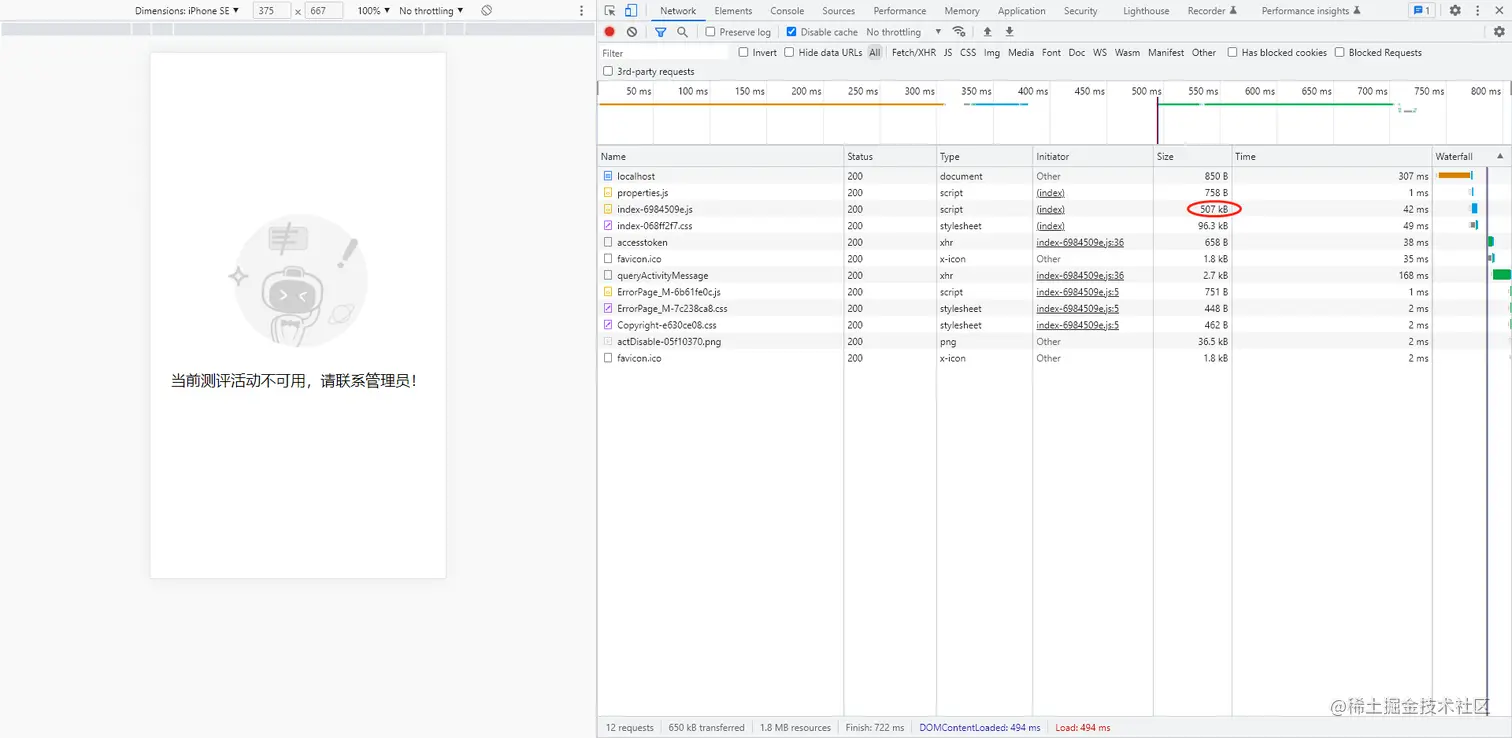Sort by the Status column header

[890, 157]
